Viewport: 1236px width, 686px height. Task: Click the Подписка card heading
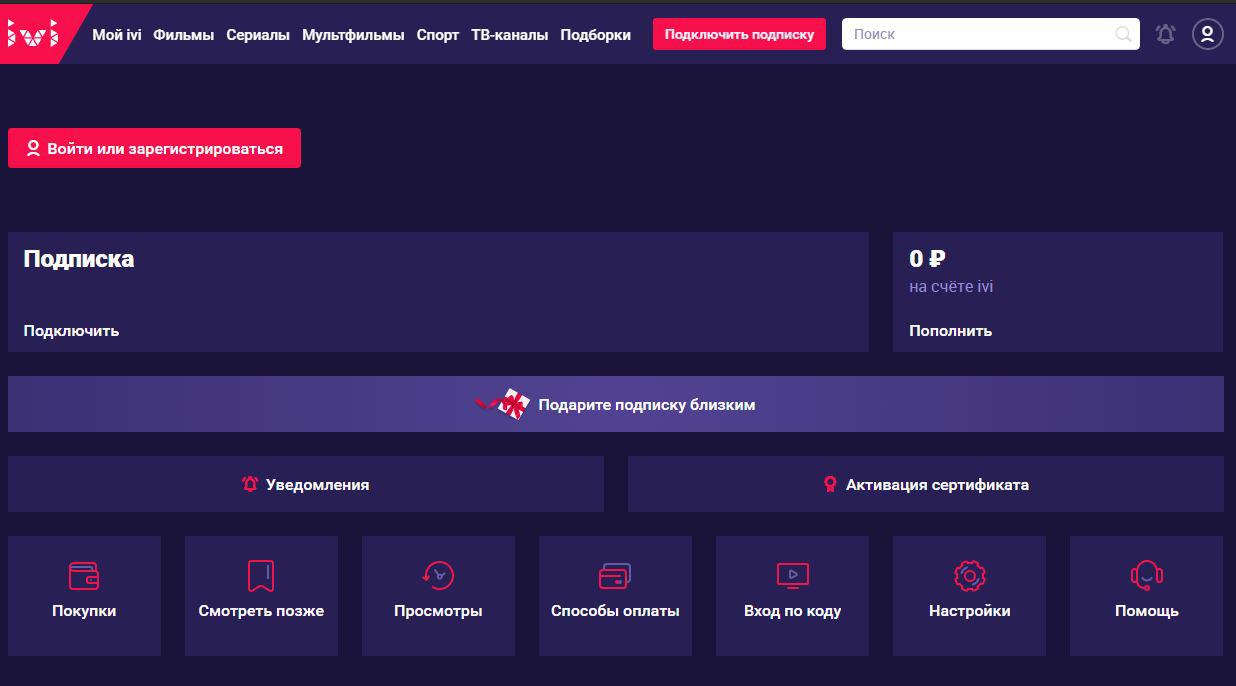[79, 259]
